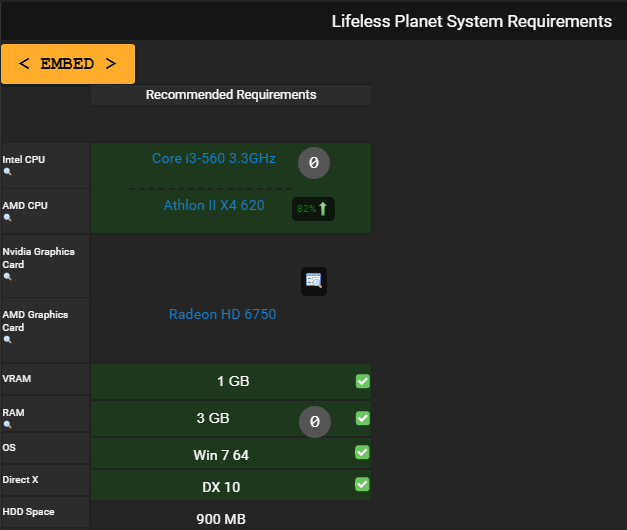Select the Recommended Requirements column header

click(x=231, y=95)
